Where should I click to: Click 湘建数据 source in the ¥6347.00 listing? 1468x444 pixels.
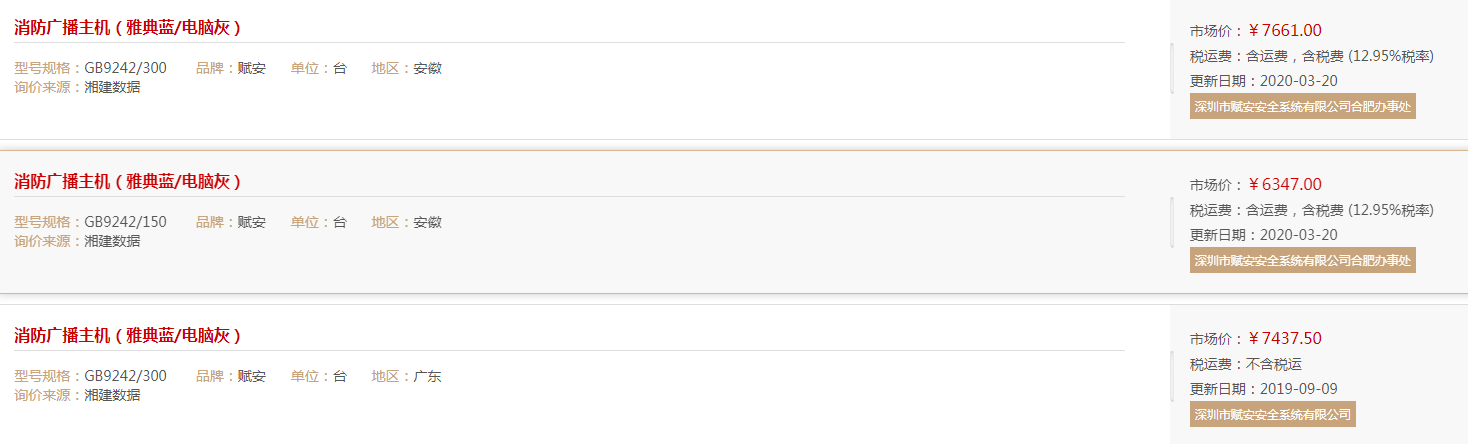tap(112, 240)
